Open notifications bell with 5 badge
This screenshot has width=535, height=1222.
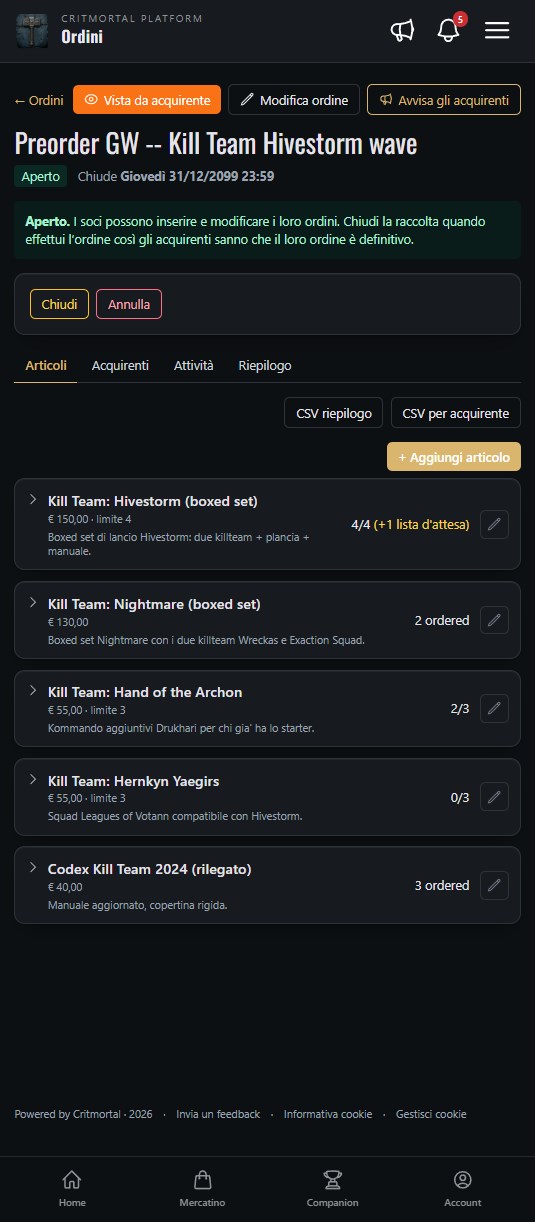click(449, 31)
